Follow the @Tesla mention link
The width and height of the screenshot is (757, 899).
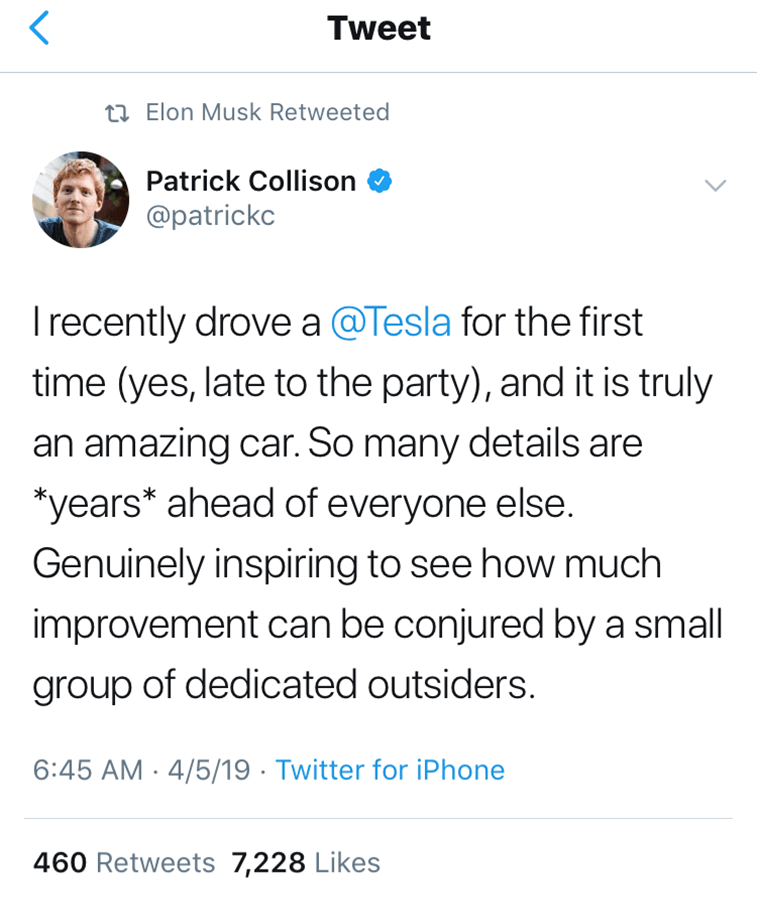(x=390, y=323)
